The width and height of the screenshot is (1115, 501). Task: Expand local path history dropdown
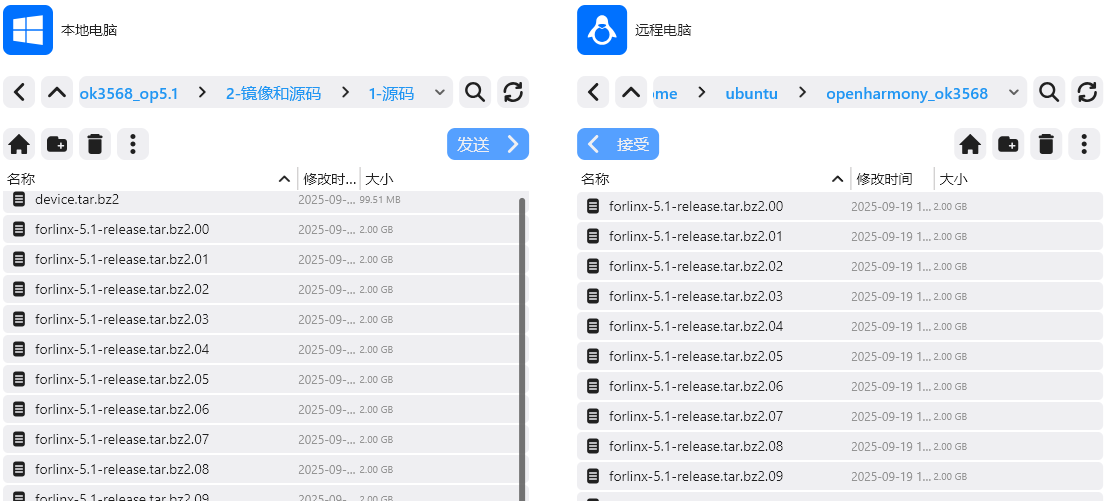tap(439, 92)
